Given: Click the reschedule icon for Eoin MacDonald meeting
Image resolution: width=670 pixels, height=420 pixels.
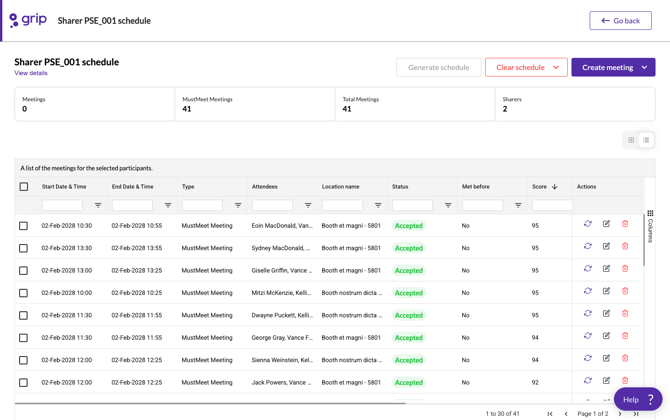Looking at the screenshot, I should [x=588, y=223].
